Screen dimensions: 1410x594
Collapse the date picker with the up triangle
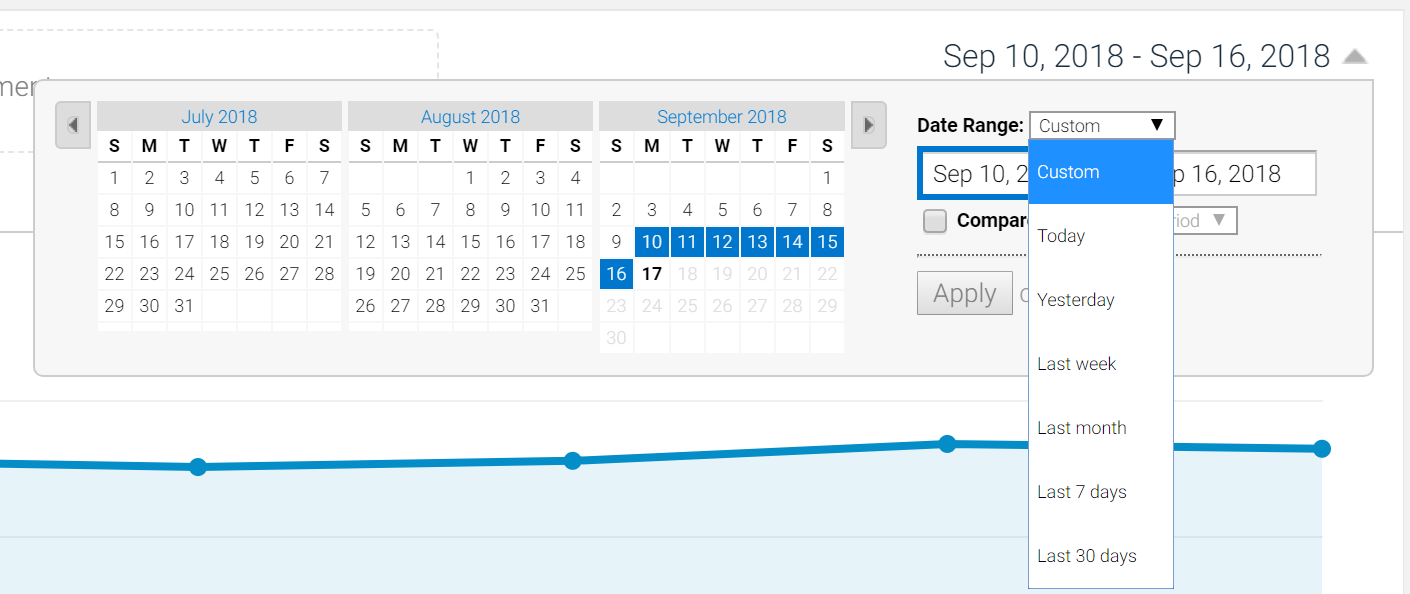[1355, 57]
